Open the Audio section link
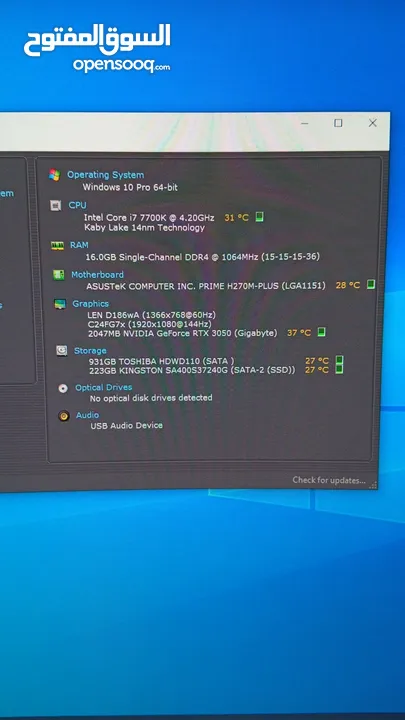Screen dimensions: 405x720 [87, 415]
